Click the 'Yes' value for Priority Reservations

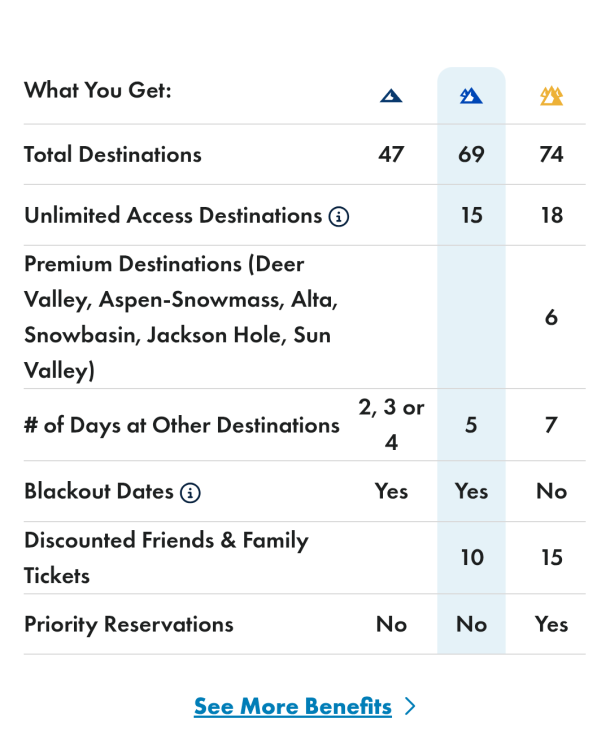(x=551, y=624)
